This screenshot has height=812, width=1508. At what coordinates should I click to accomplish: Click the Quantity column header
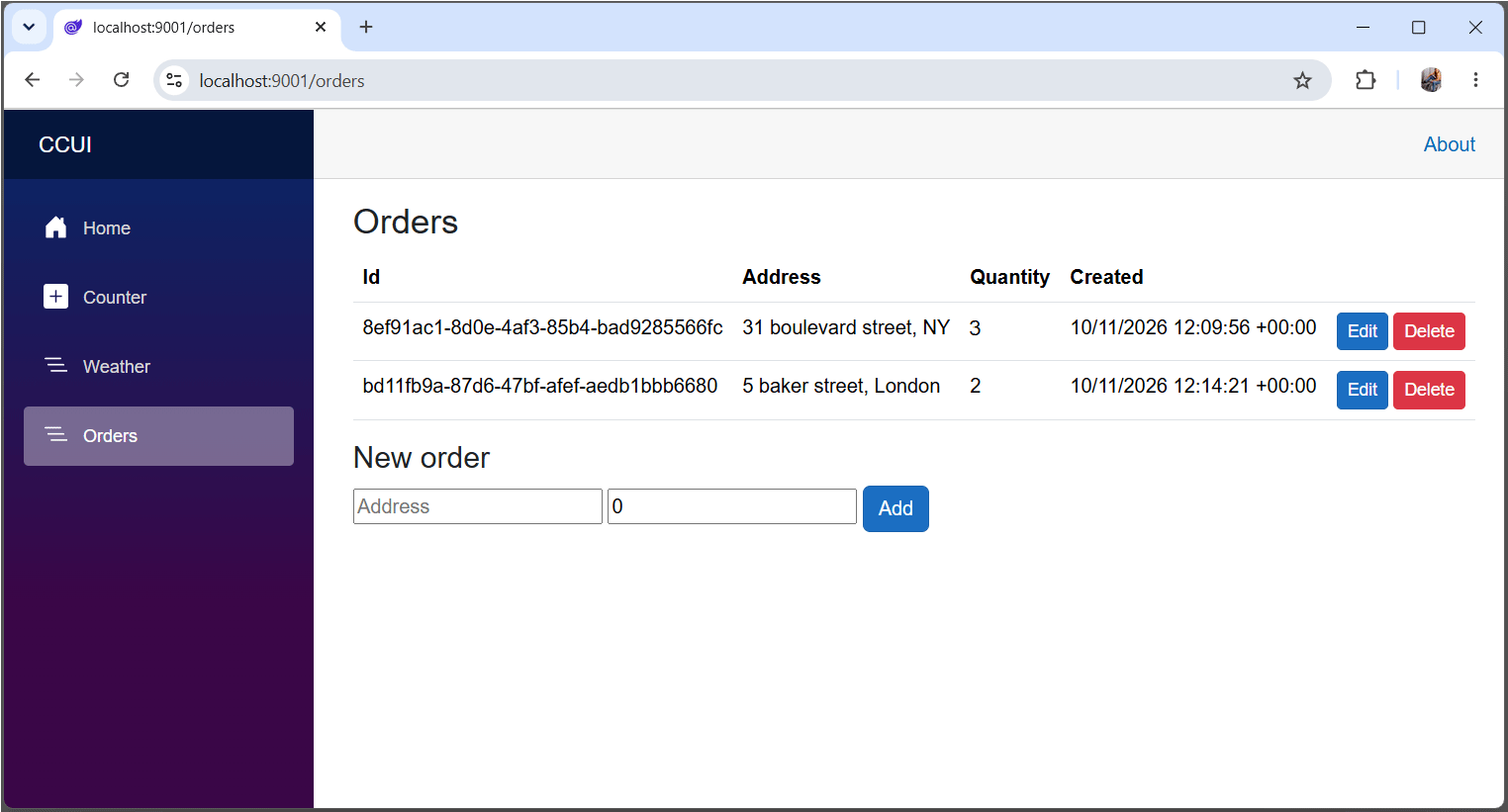click(x=1009, y=277)
